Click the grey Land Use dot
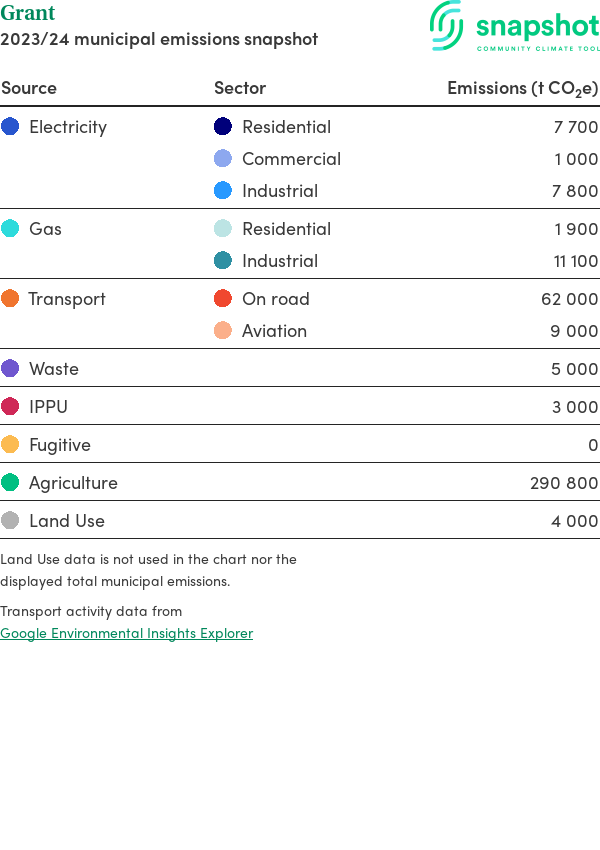 10,521
